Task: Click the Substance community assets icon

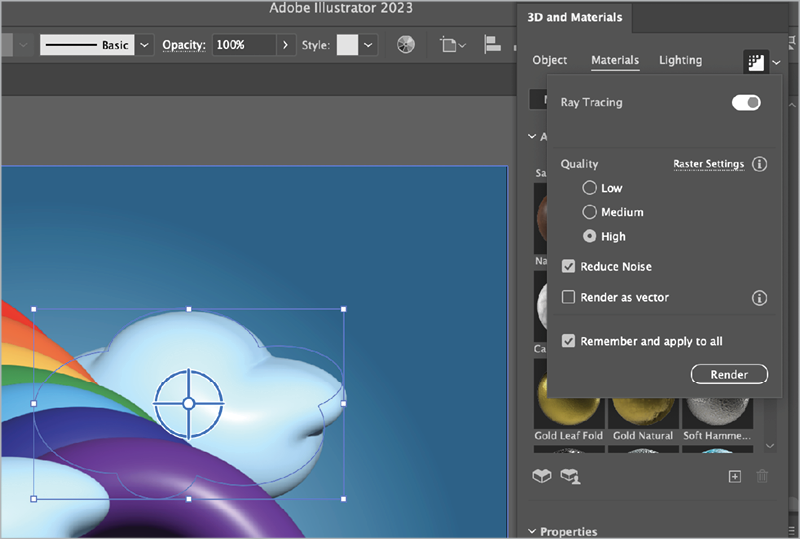Action: (570, 476)
